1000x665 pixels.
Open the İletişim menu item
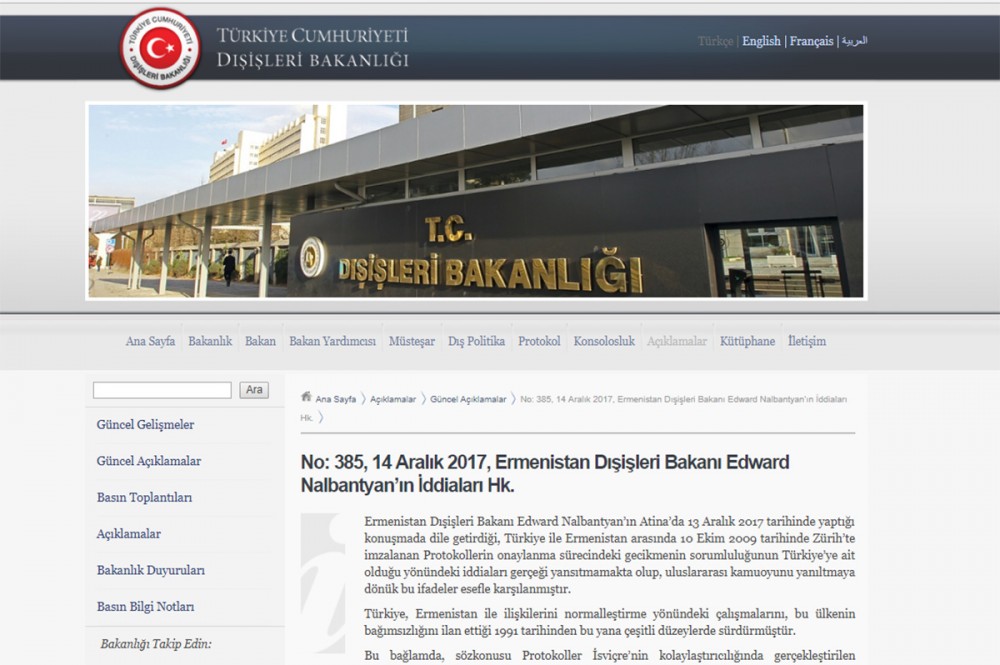(807, 341)
